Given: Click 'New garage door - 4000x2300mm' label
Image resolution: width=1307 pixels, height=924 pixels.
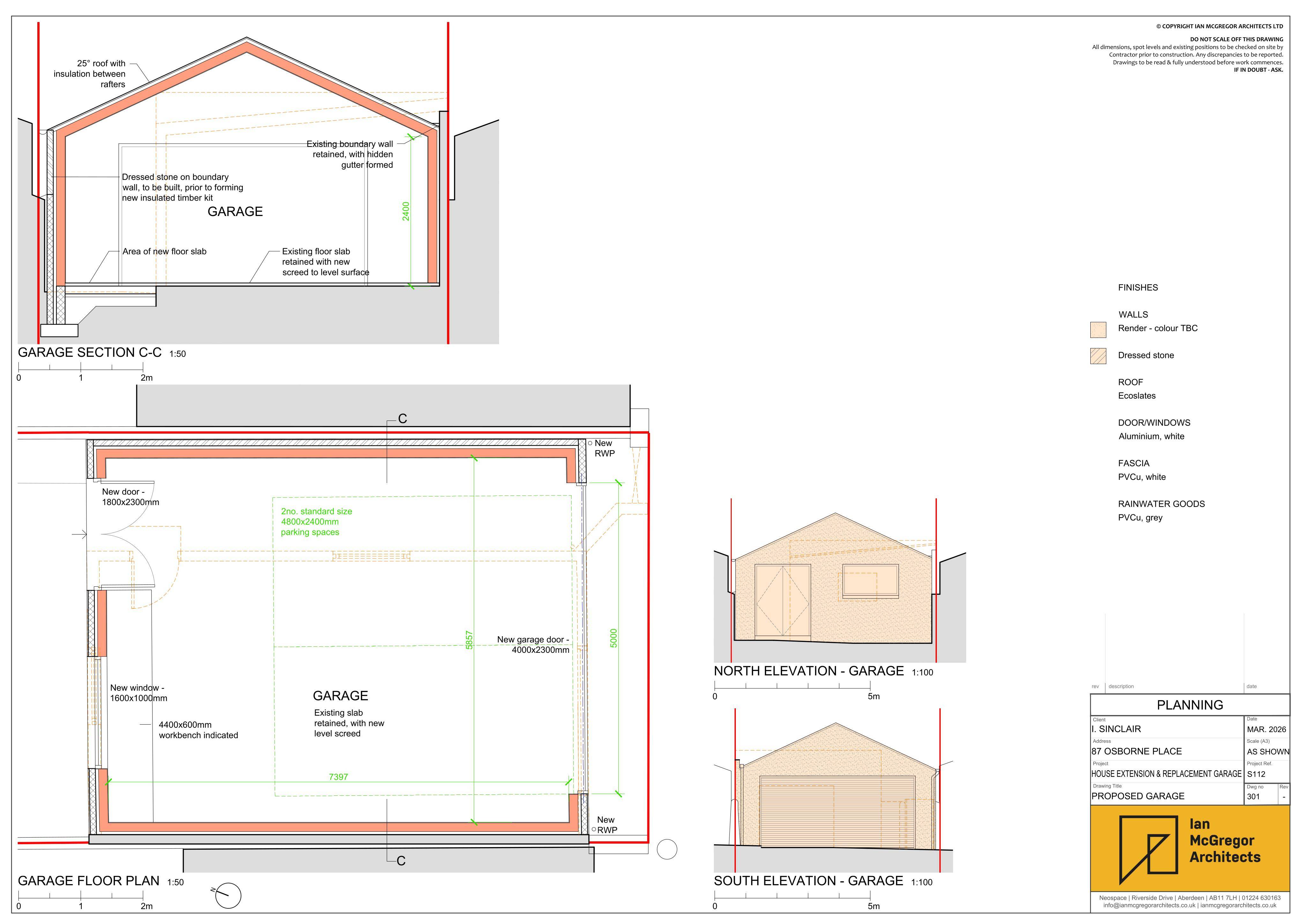Looking at the screenshot, I should tap(533, 645).
